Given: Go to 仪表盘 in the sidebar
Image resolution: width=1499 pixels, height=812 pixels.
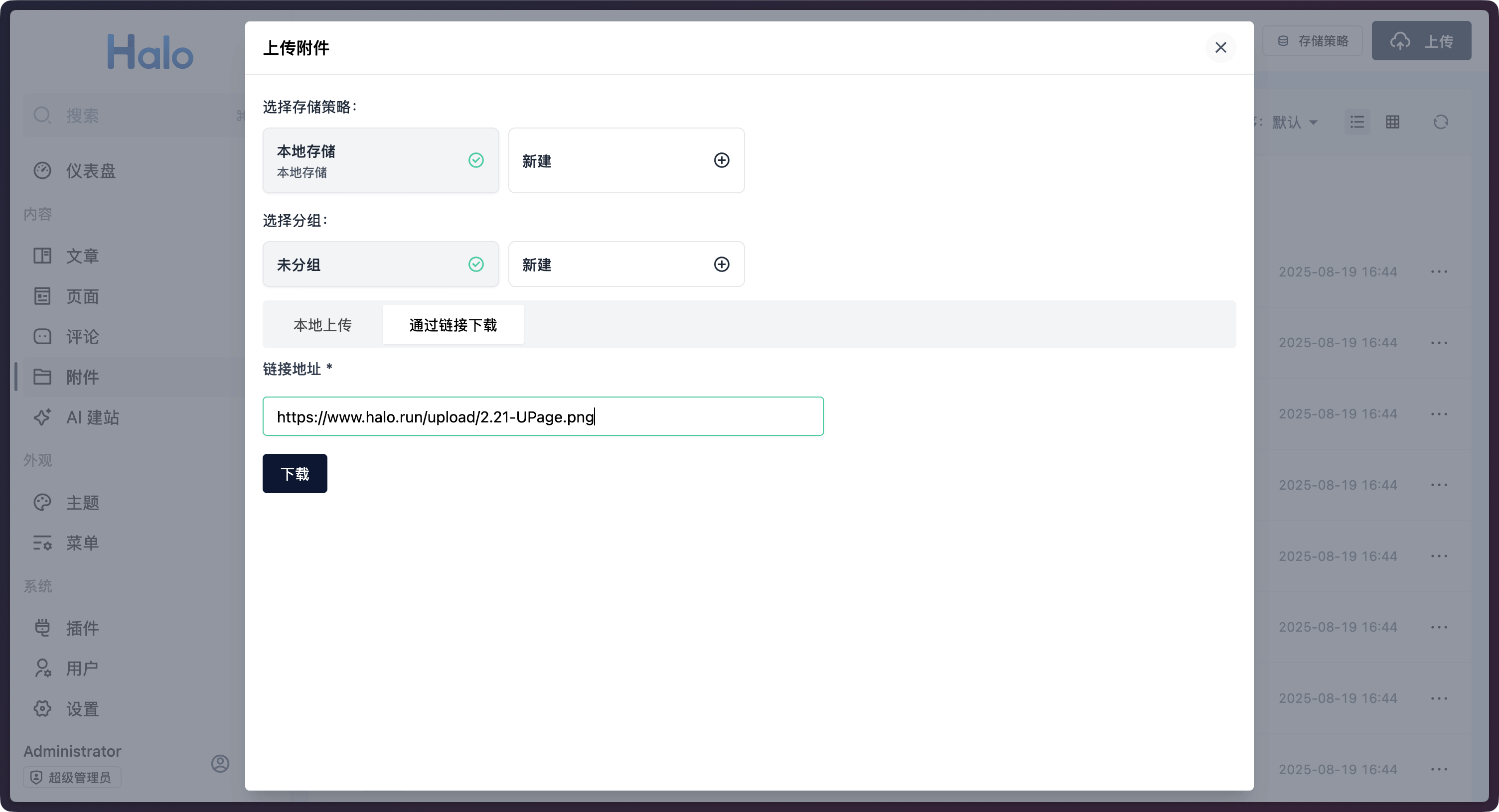Looking at the screenshot, I should click(90, 171).
